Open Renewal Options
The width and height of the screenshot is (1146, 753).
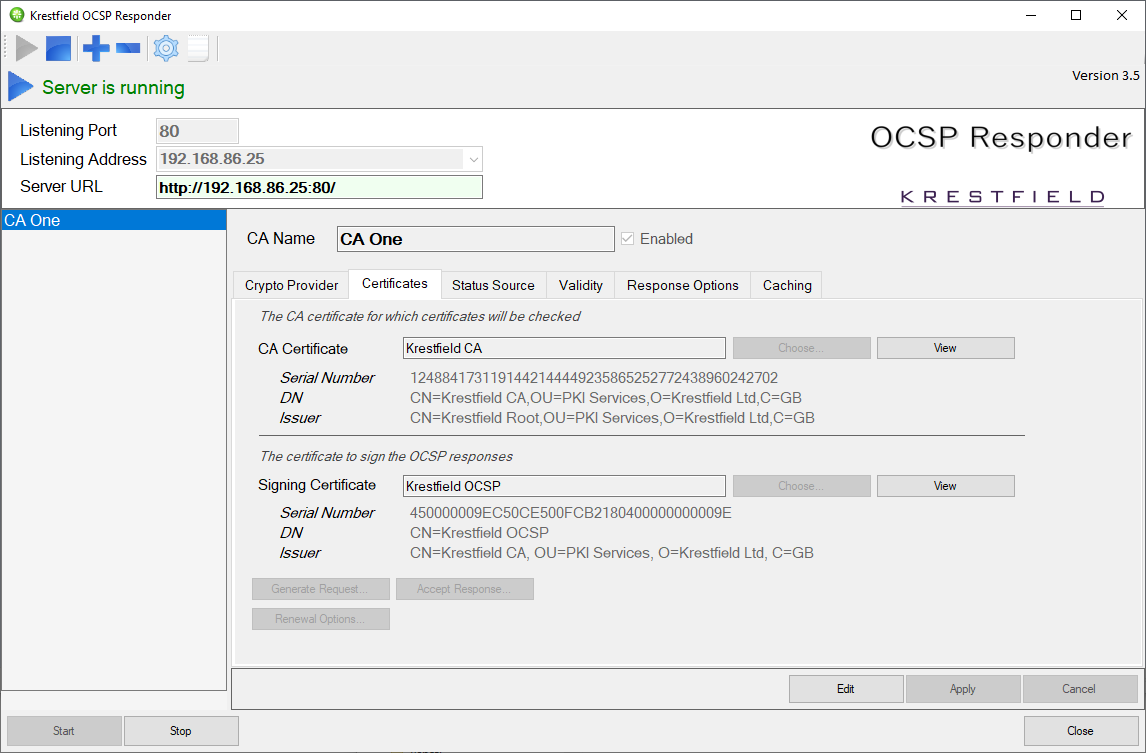321,619
